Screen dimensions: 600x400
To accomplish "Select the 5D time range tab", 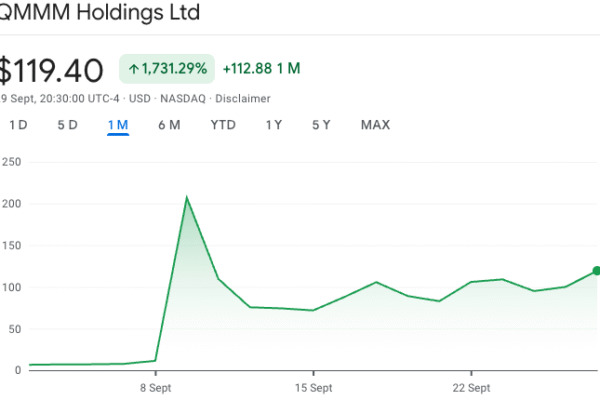I will click(x=67, y=125).
